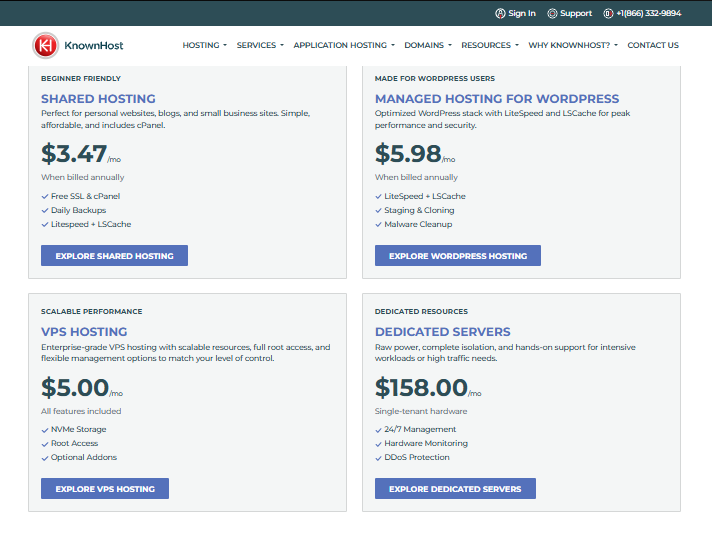Screen dimensions: 712x536
Task: Click Explore VPS Hosting button
Action: point(105,489)
